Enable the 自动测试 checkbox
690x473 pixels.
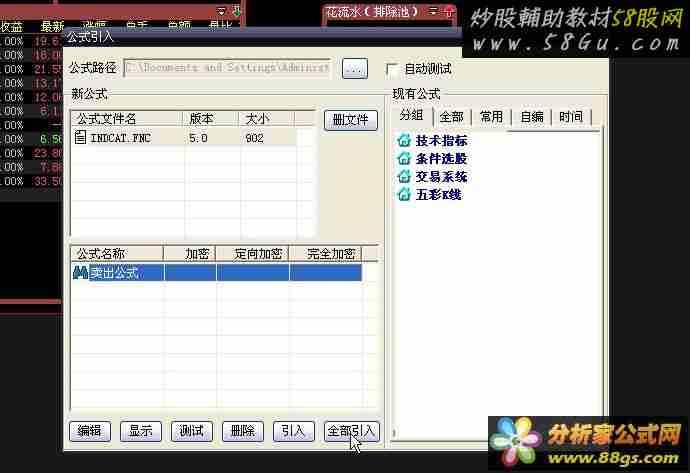coord(392,70)
